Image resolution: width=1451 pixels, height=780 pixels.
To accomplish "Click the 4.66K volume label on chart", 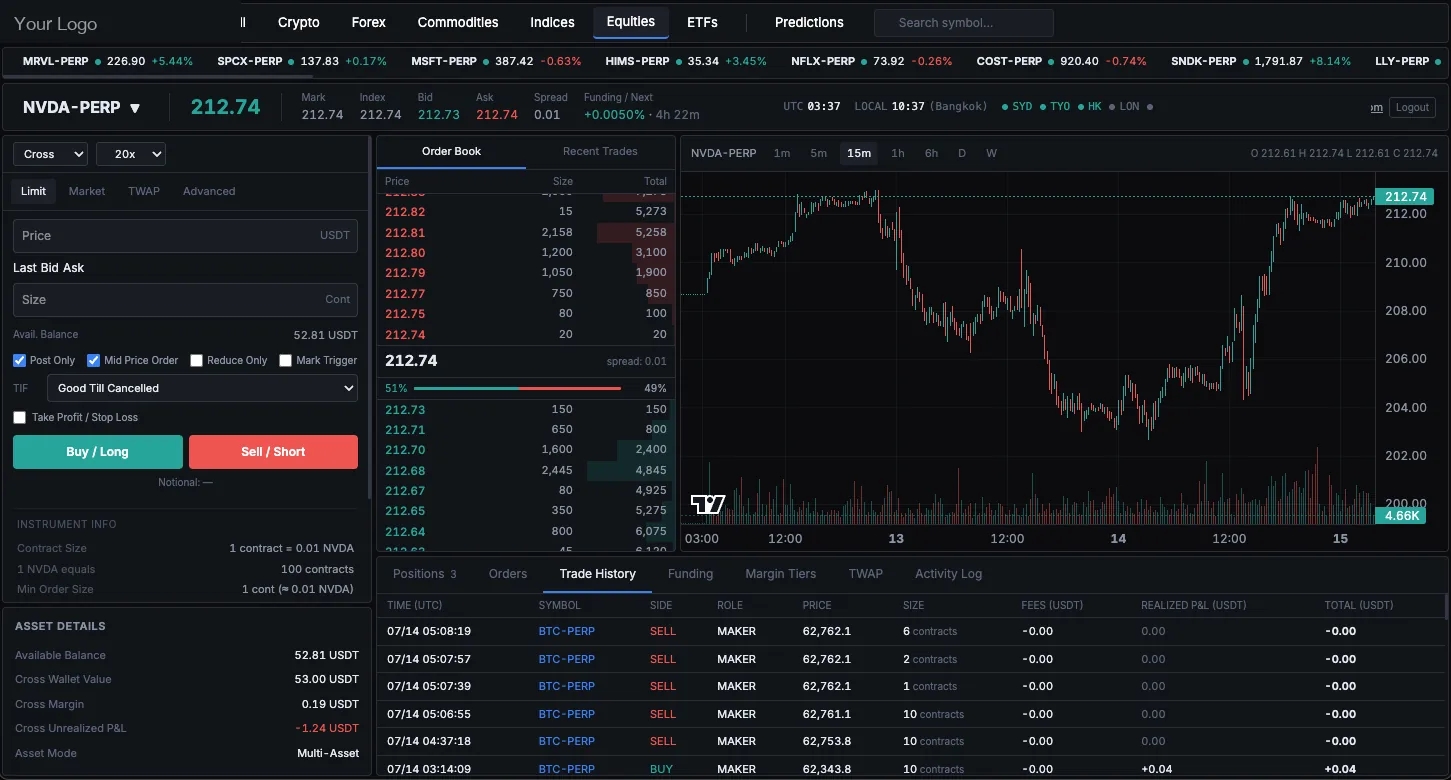I will pyautogui.click(x=1402, y=516).
